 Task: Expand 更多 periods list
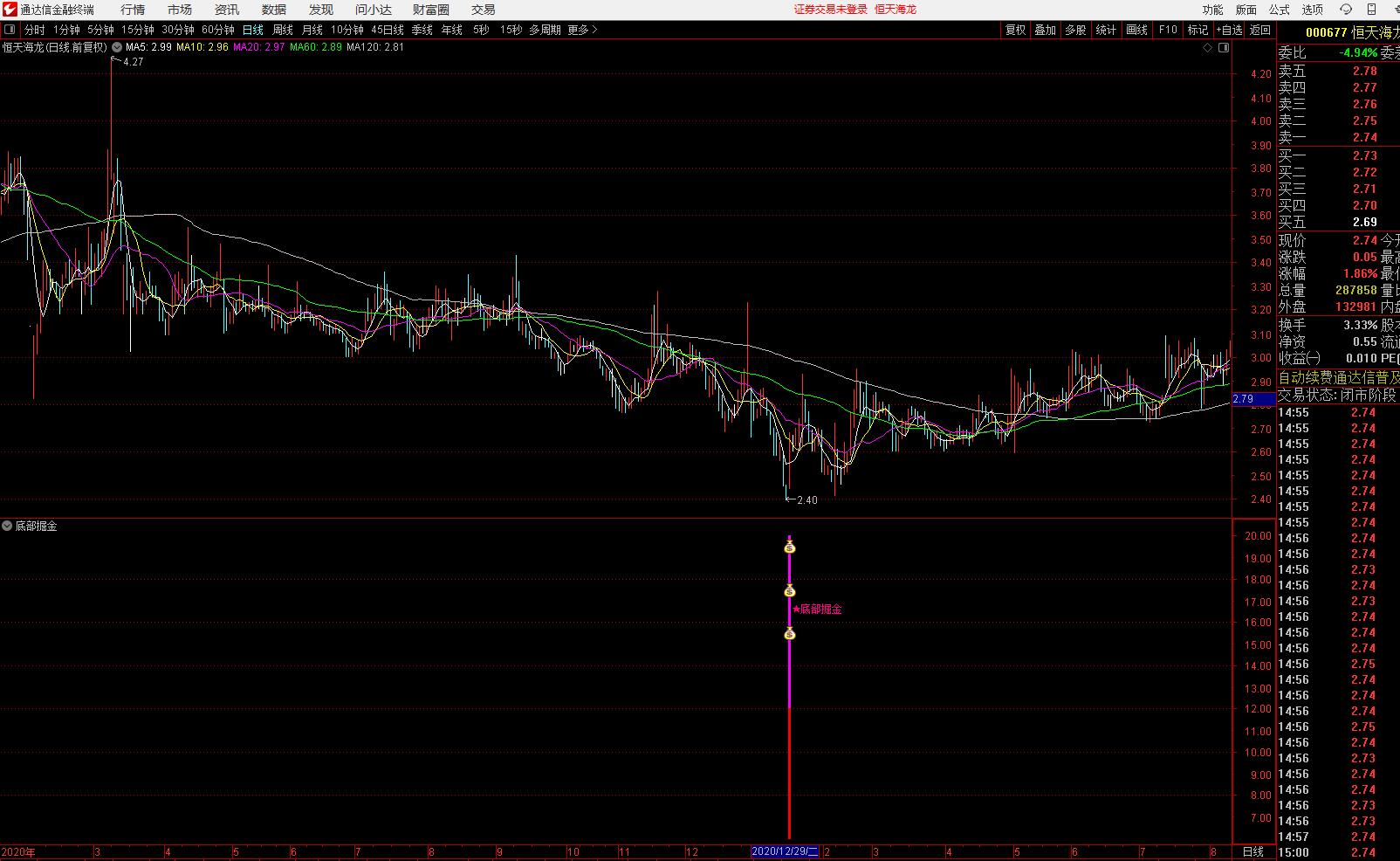582,30
